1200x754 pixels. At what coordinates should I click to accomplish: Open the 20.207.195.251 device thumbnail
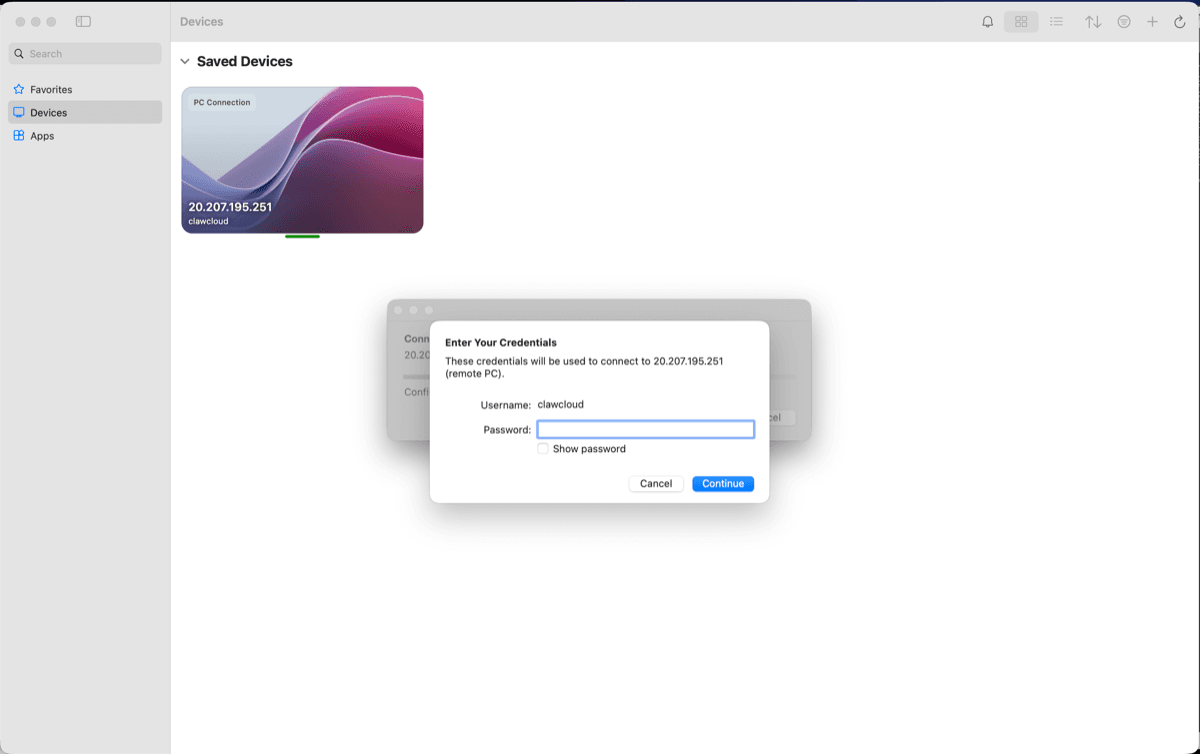[302, 160]
